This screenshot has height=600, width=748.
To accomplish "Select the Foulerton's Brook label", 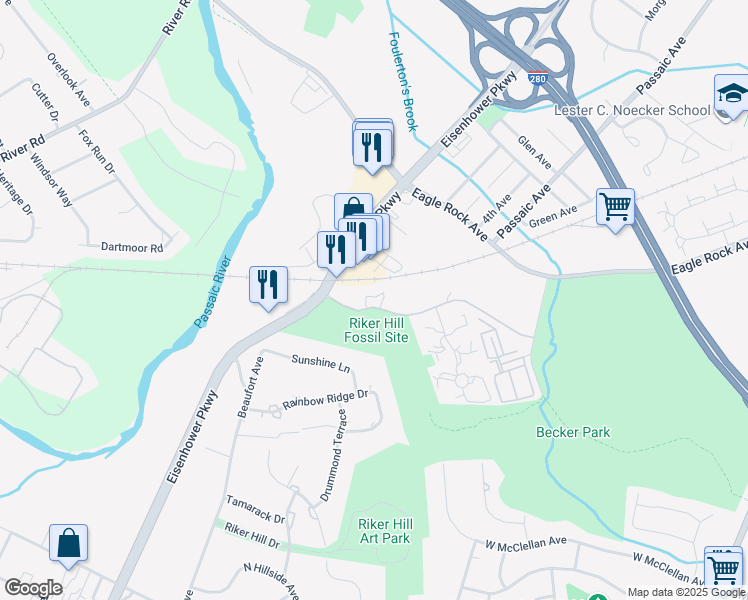I will [x=404, y=82].
